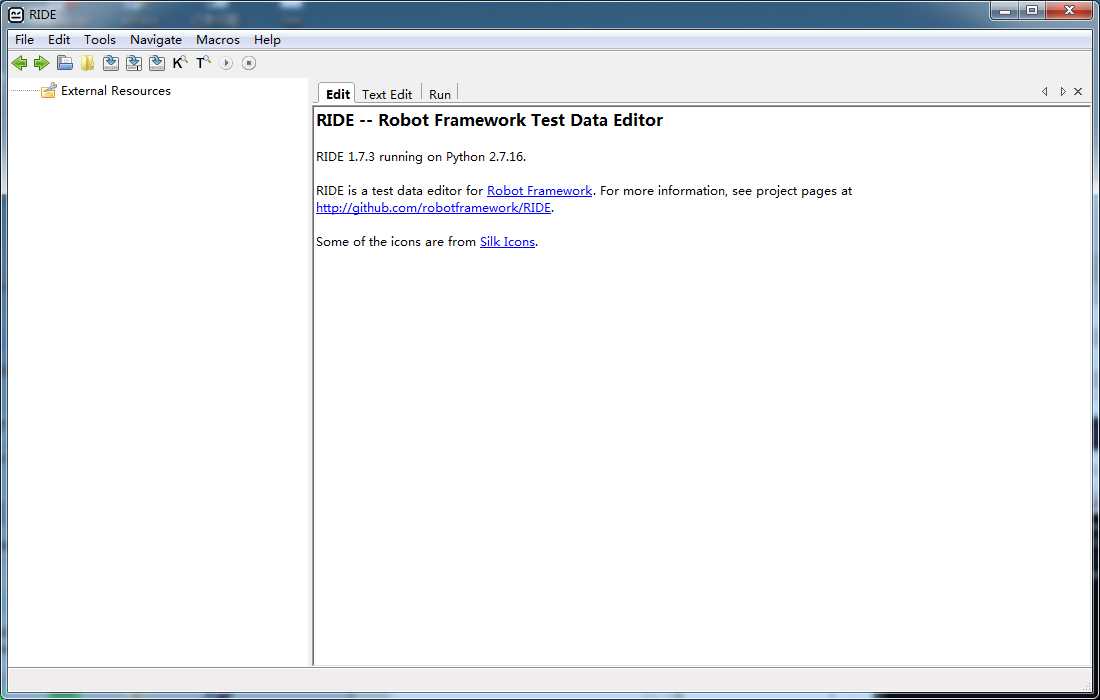Follow the Silk Icons link
The image size is (1100, 700).
point(507,241)
